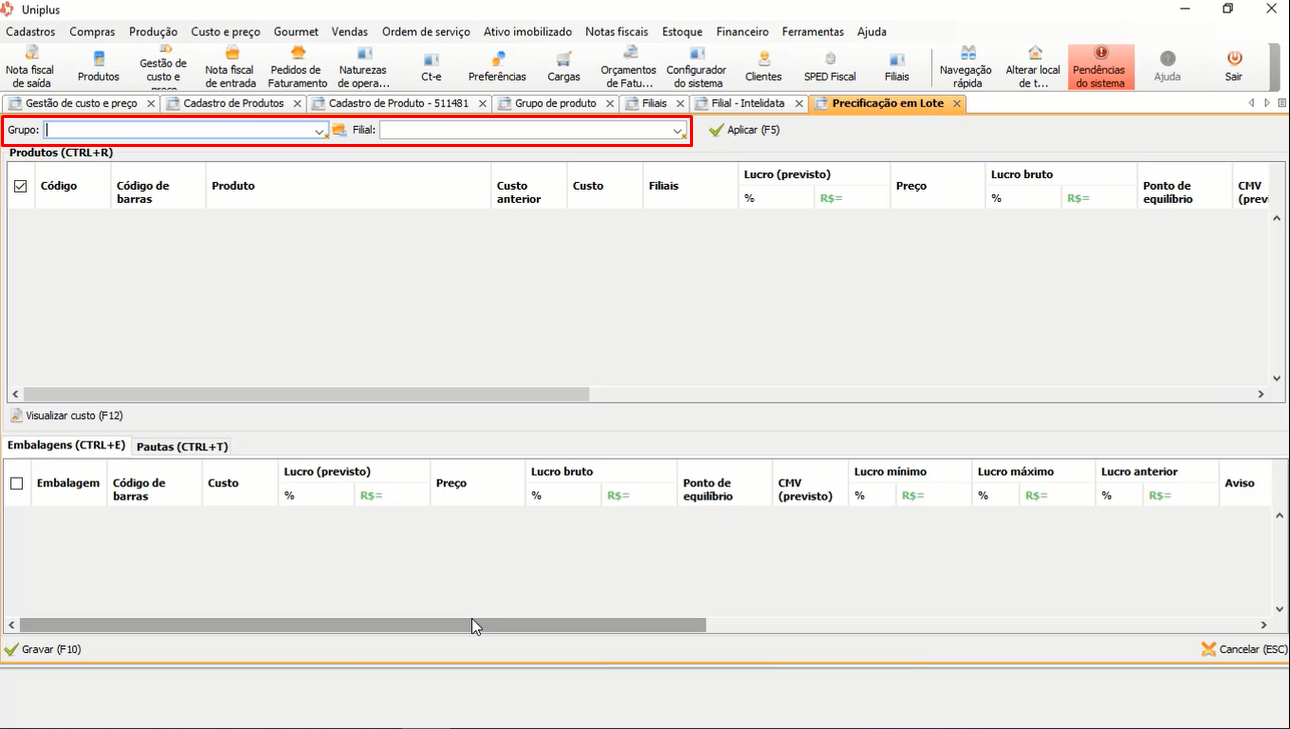Screen dimensions: 1290x729
Task: Click the Produtos table horizontal scrollbar thumb
Action: (x=306, y=394)
